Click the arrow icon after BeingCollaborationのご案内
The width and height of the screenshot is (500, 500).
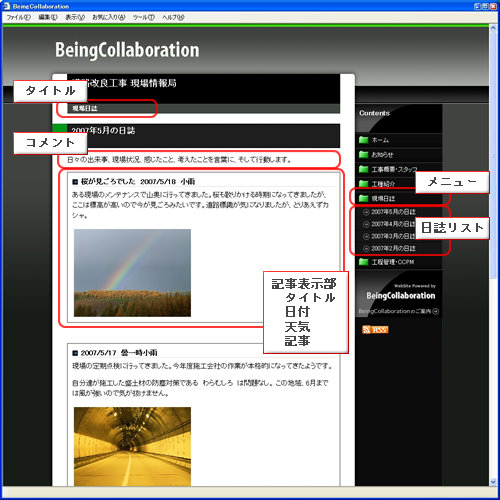[436, 311]
